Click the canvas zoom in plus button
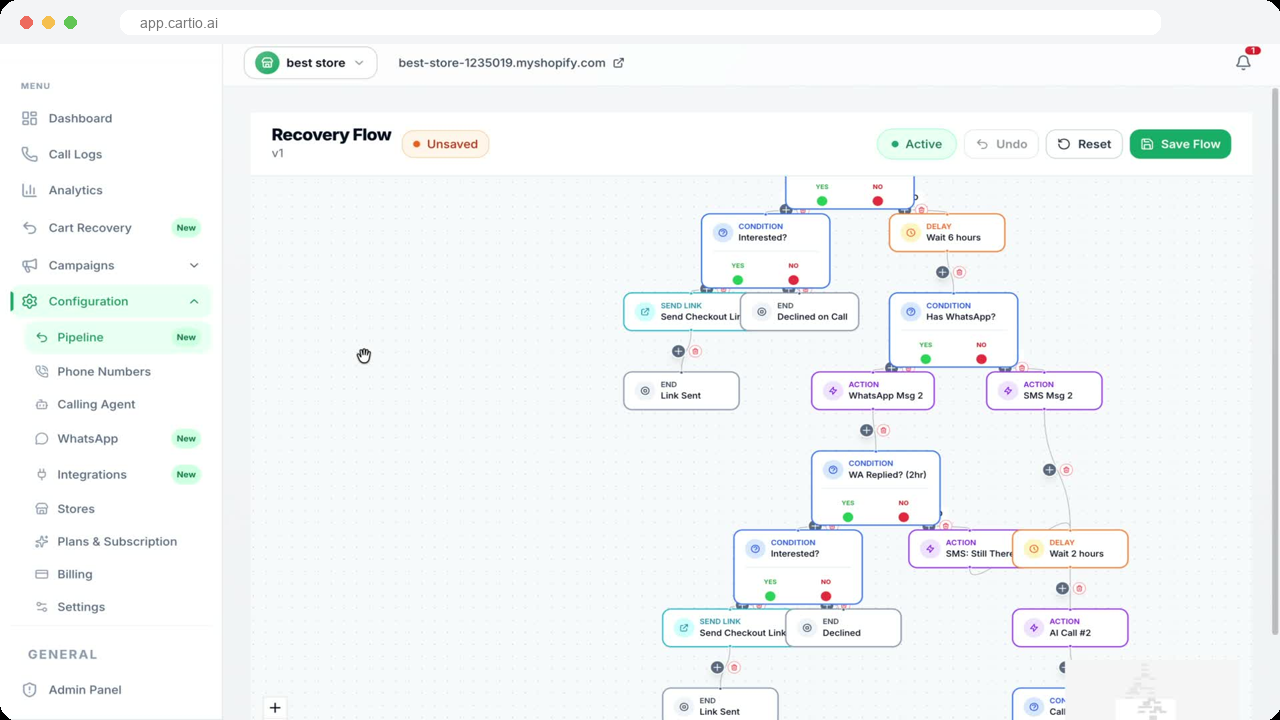Screen dimensions: 1280x720 [x=275, y=708]
